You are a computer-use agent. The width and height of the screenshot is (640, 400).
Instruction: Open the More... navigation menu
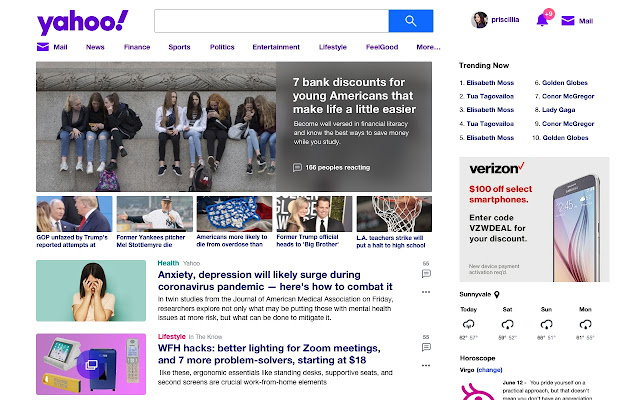coord(428,47)
